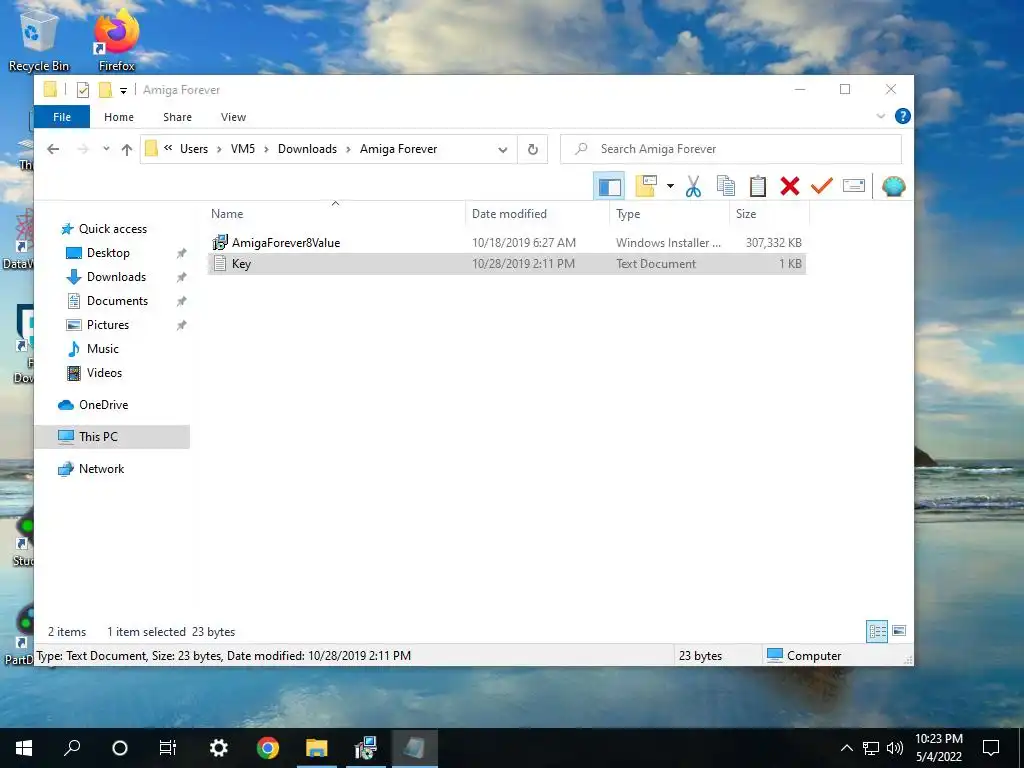Click the Rename toolbar icon
The width and height of the screenshot is (1024, 768).
[x=854, y=186]
